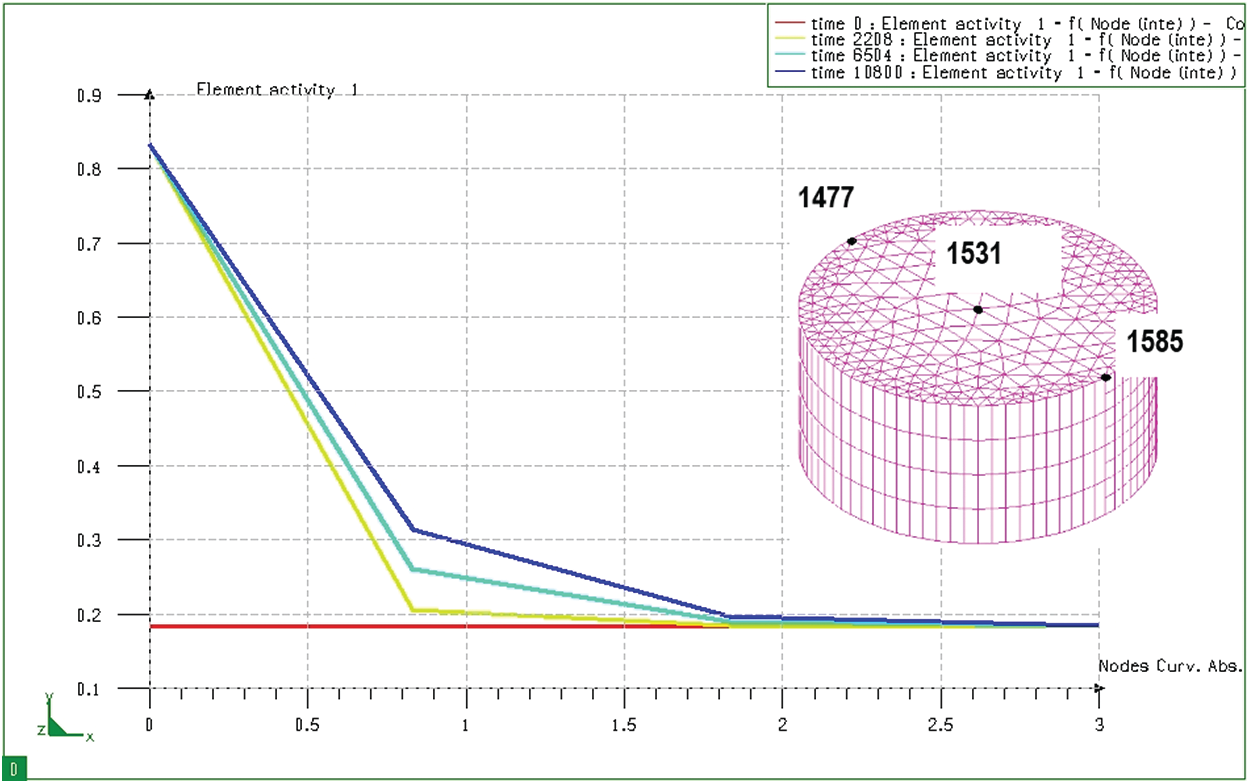Viewport: 1250px width, 784px height.
Task: Click the cyan line swatch in legend
Action: click(x=789, y=56)
